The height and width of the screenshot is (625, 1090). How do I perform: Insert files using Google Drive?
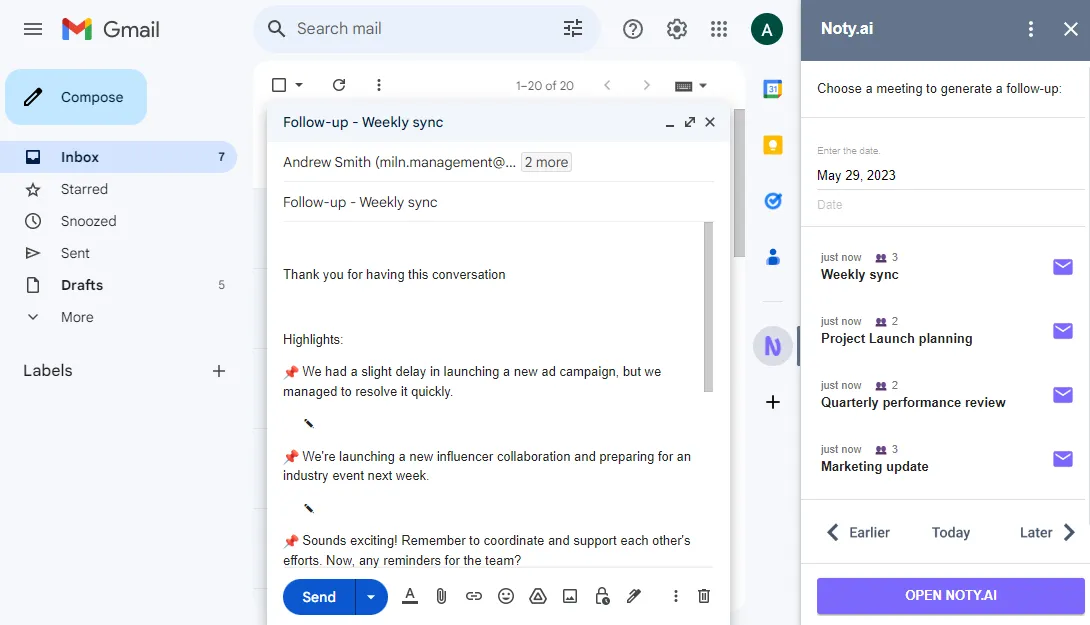[x=538, y=596]
